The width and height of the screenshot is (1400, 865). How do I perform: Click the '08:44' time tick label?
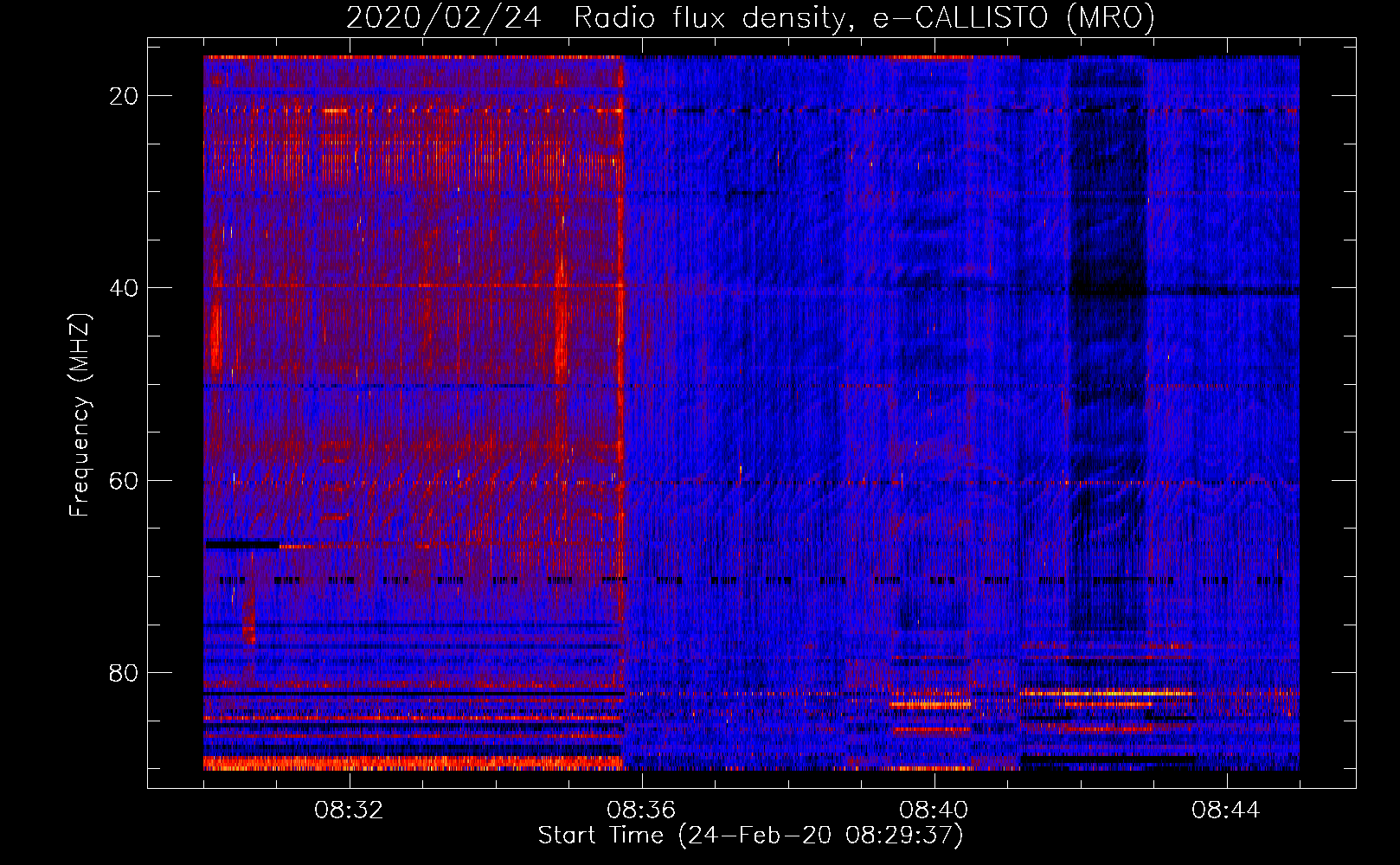[x=1226, y=811]
